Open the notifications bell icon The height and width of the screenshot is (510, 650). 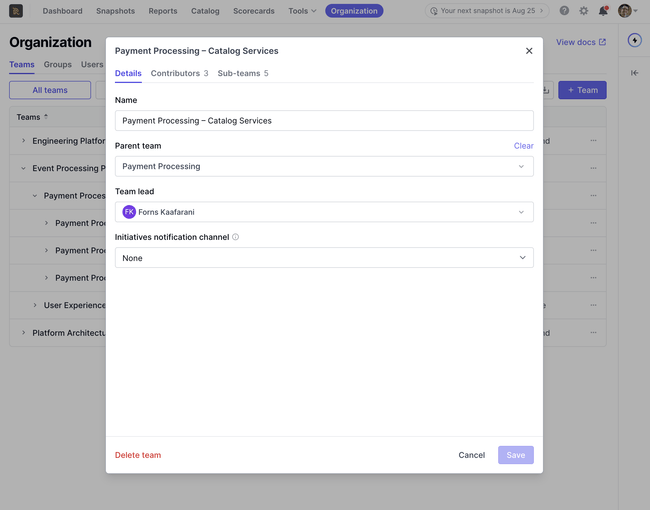tap(603, 11)
